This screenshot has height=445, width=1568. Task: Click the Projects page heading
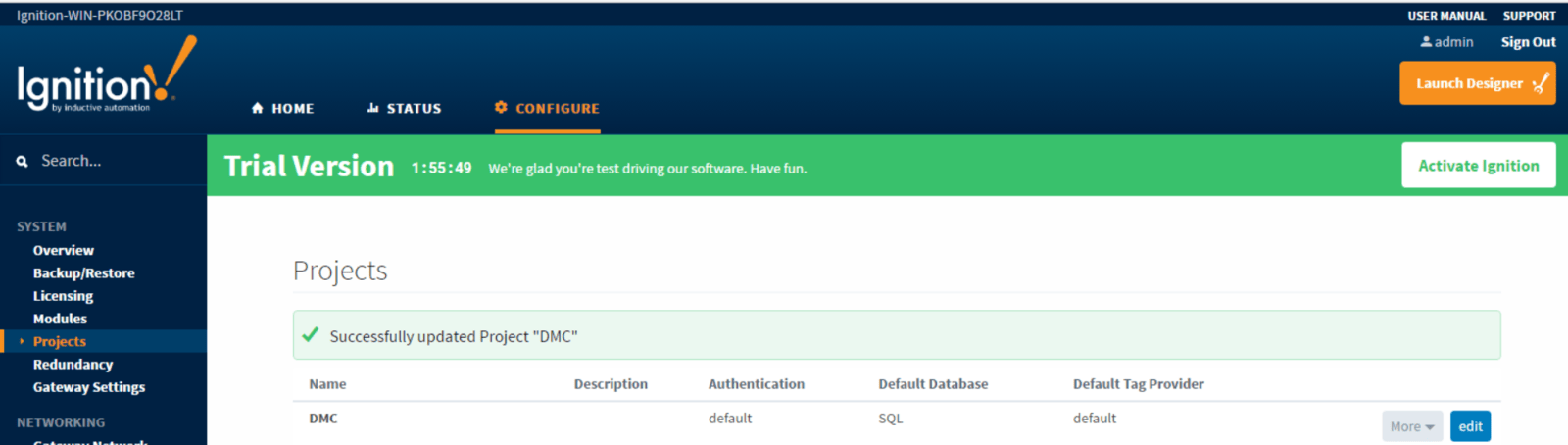tap(340, 271)
